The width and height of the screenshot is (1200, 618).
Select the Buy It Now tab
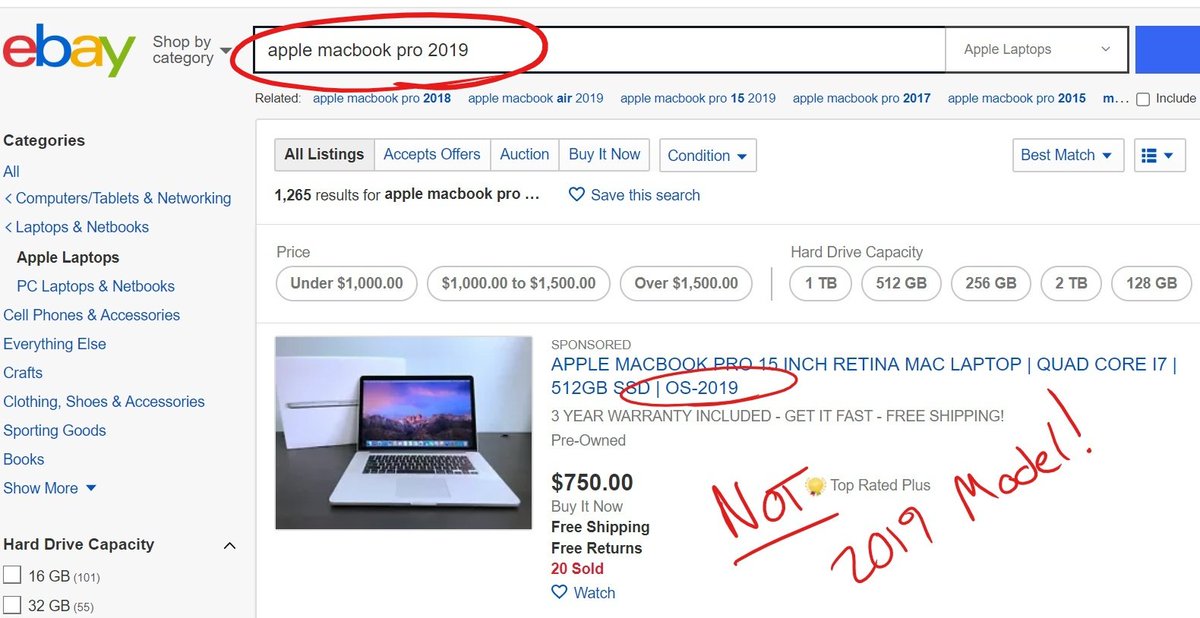click(x=604, y=154)
